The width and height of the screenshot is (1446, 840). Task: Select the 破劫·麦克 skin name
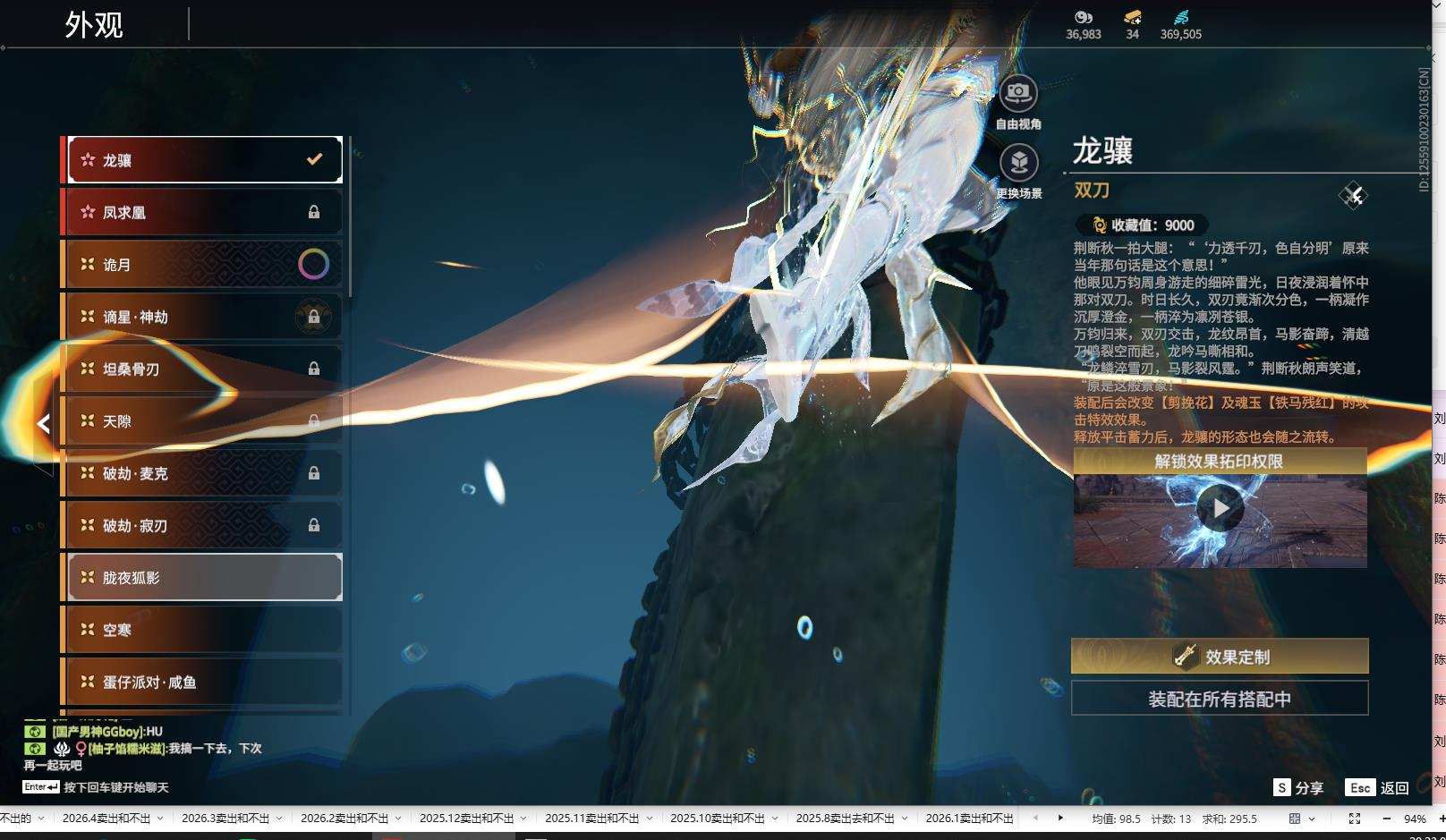coord(135,473)
